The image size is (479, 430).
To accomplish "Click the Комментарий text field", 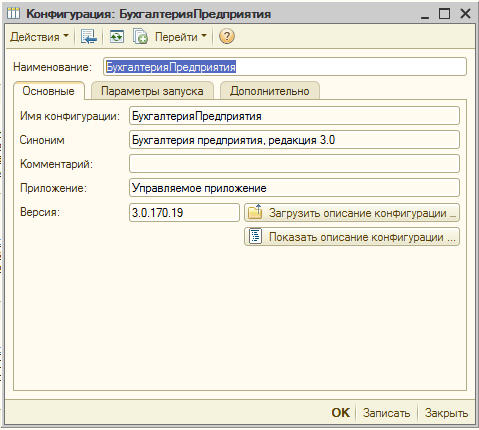I will (x=294, y=164).
